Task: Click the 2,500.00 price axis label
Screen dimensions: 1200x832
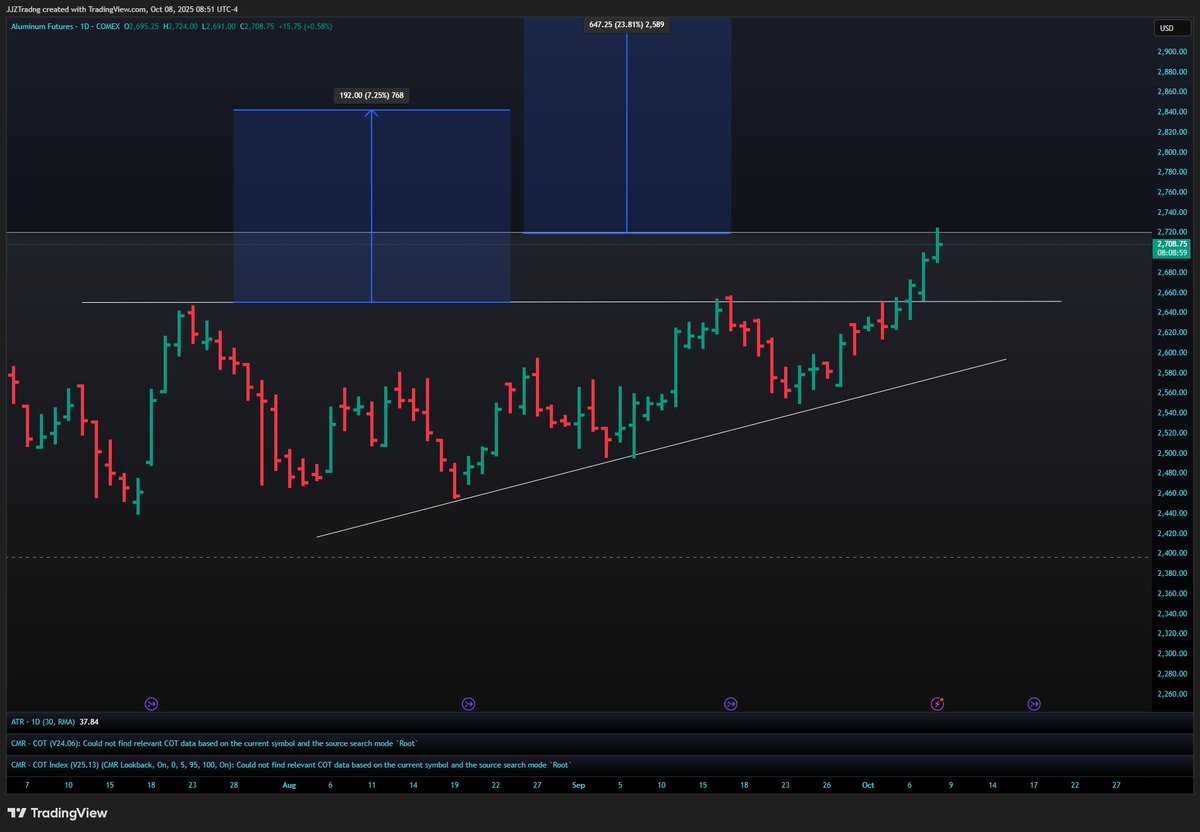Action: (1171, 453)
